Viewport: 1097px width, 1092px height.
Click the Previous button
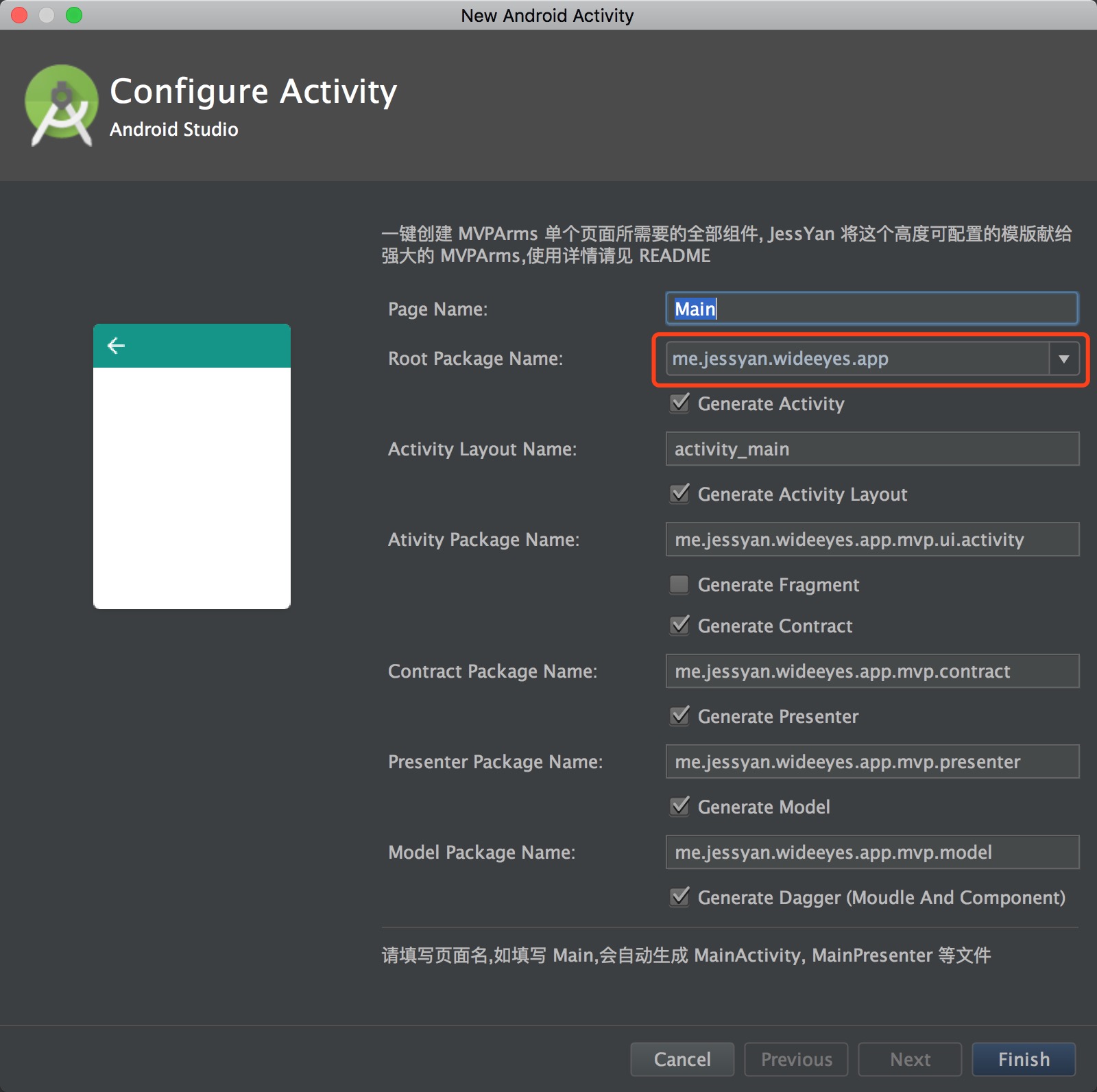tap(796, 1060)
